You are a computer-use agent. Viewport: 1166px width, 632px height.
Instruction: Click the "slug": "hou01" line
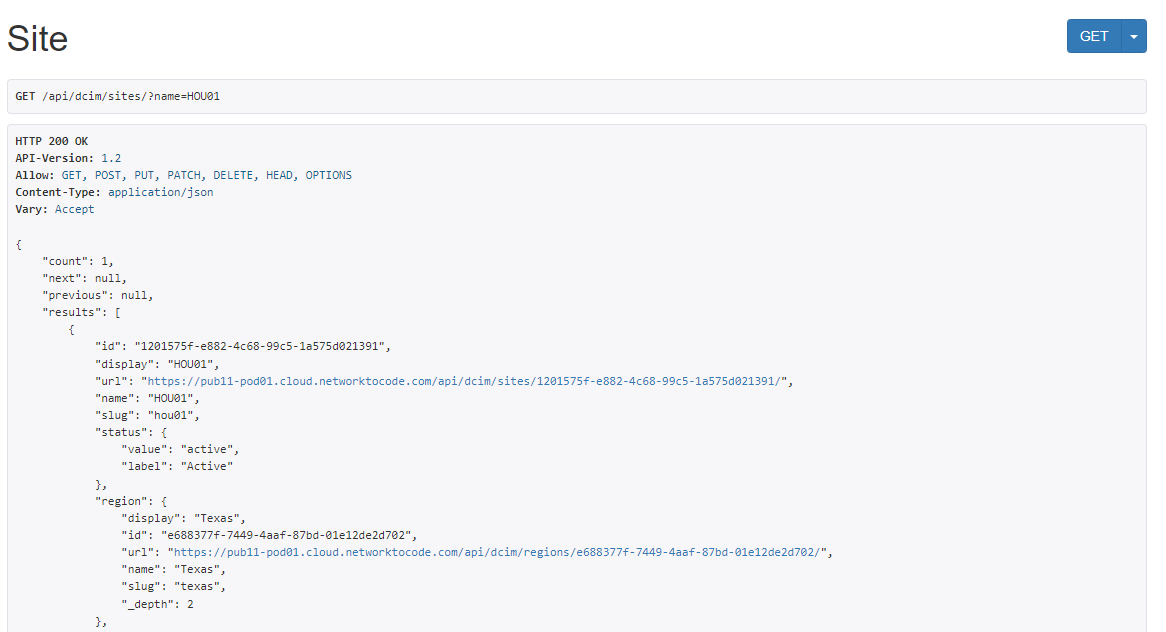[x=147, y=415]
